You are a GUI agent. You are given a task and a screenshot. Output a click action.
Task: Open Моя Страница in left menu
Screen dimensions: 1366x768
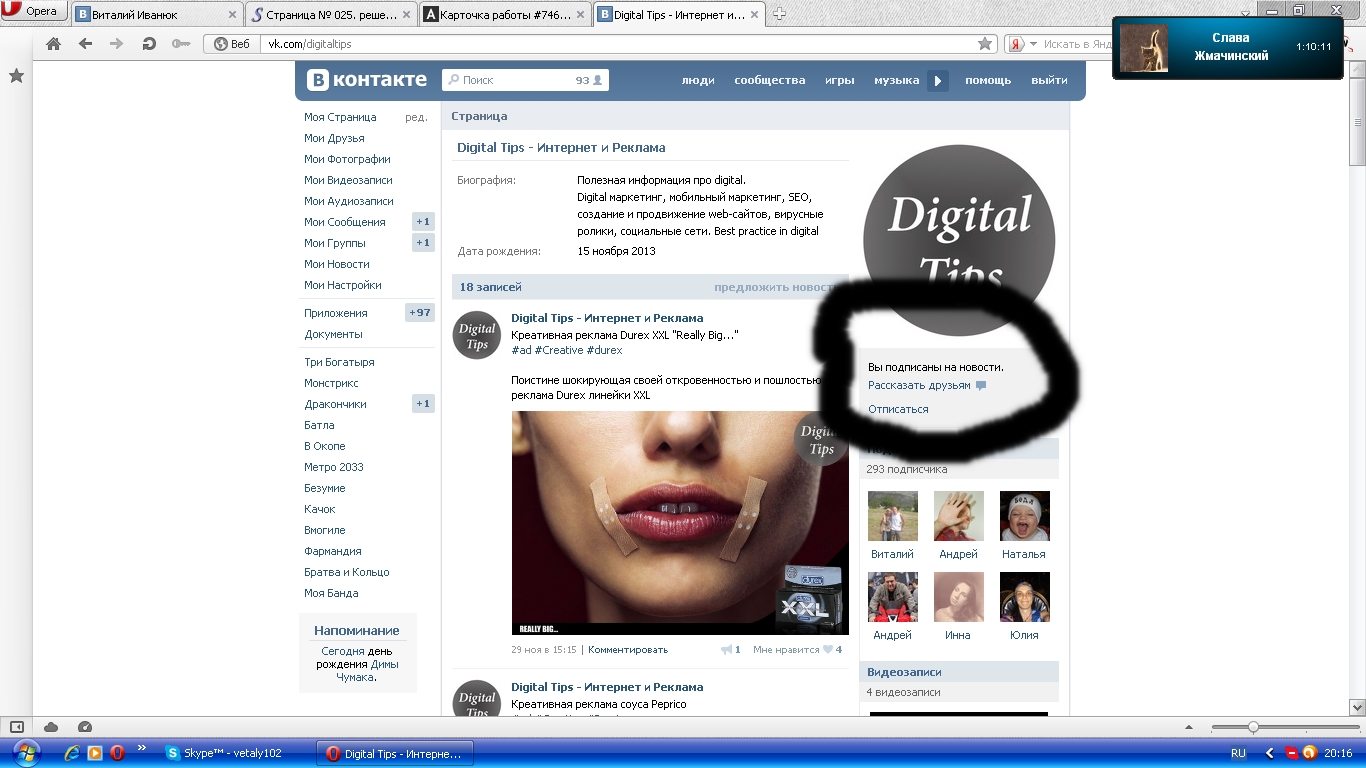pyautogui.click(x=340, y=117)
